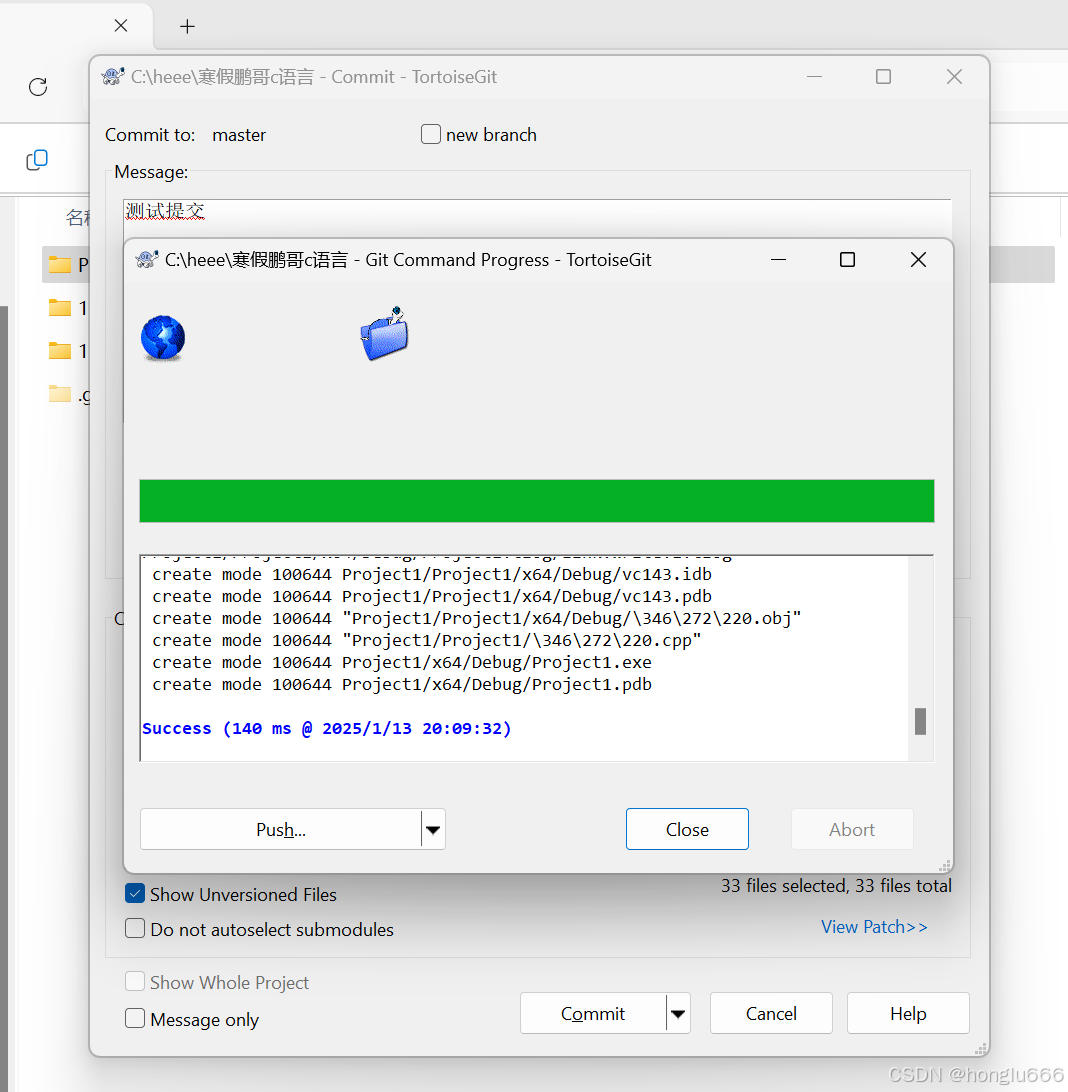
Task: Select the log line ending in Debug/Project1.pdb
Action: coord(402,685)
